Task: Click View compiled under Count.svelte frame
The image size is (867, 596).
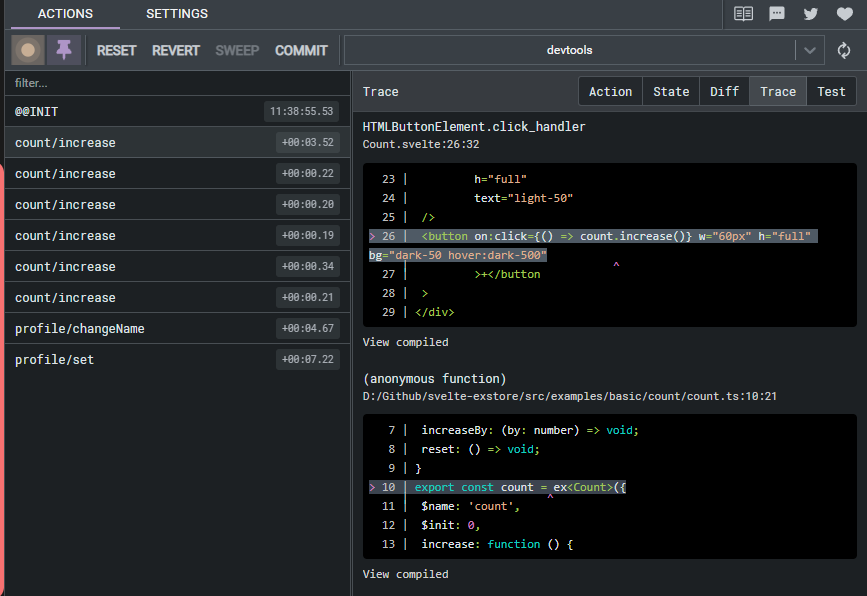Action: pyautogui.click(x=405, y=342)
